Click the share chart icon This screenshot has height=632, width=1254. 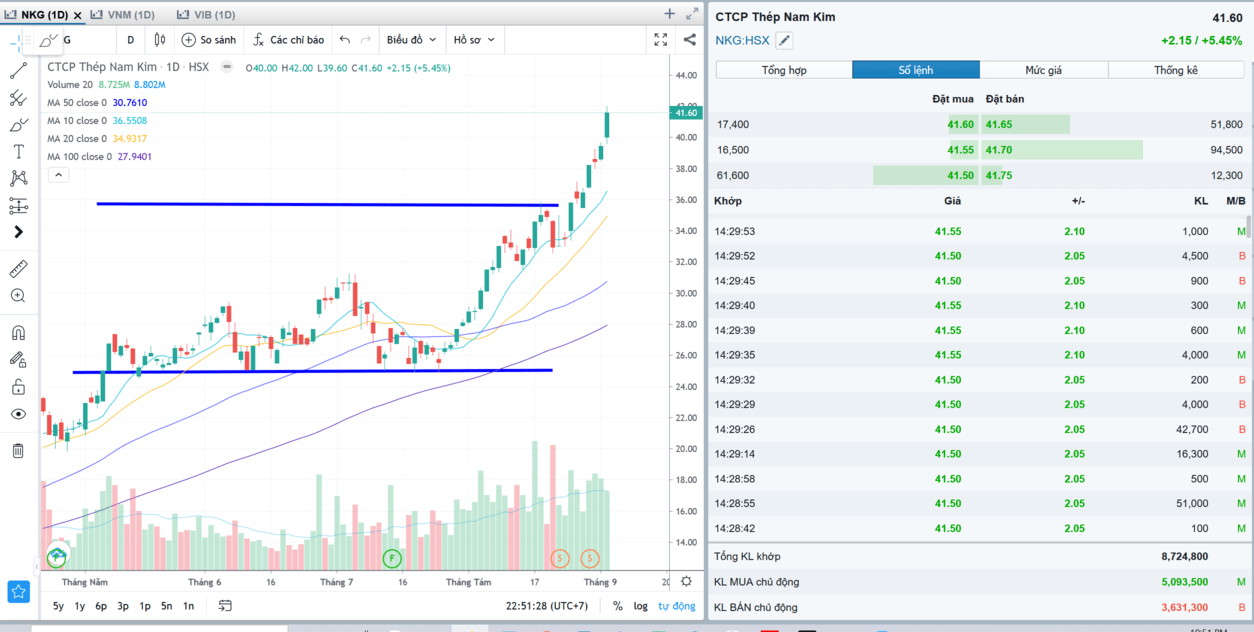[689, 40]
